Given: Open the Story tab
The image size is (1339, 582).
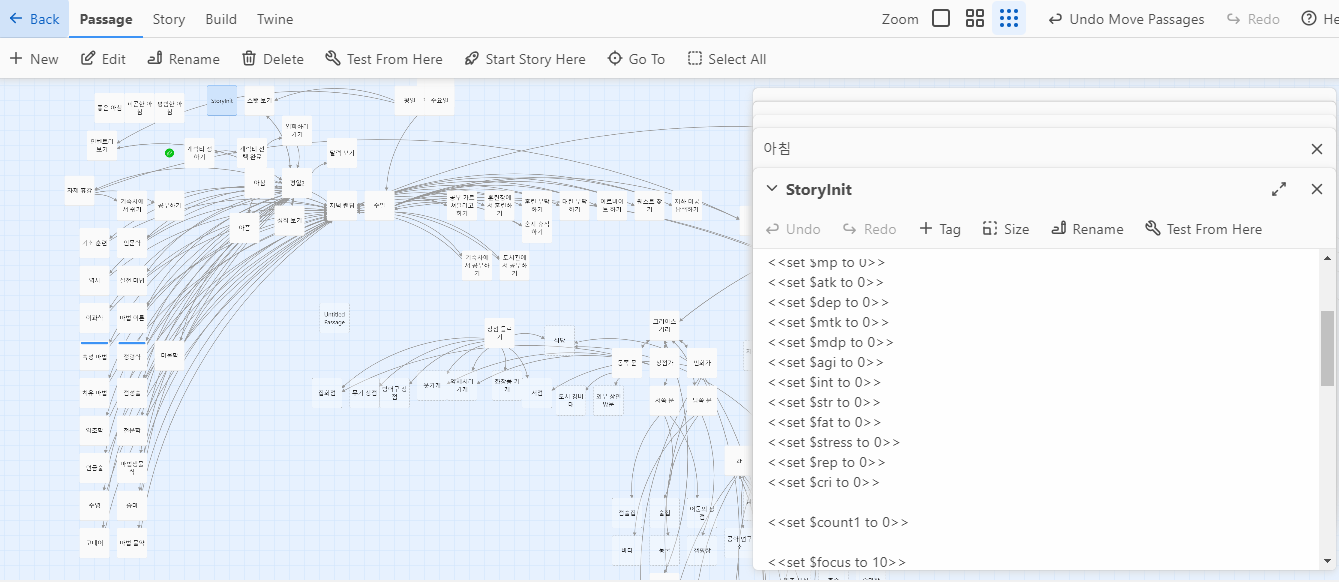Looking at the screenshot, I should point(169,19).
